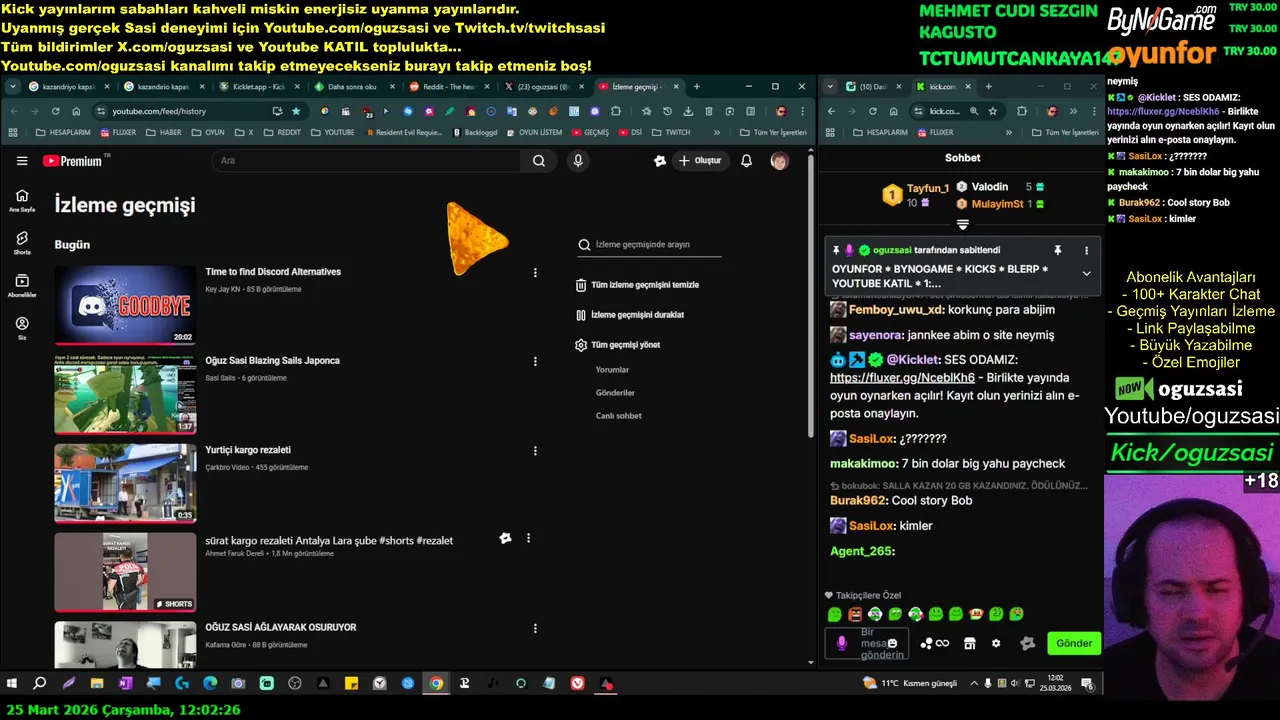Image resolution: width=1280 pixels, height=720 pixels.
Task: Switch to first kazandriyo kapak tab
Action: [x=68, y=87]
